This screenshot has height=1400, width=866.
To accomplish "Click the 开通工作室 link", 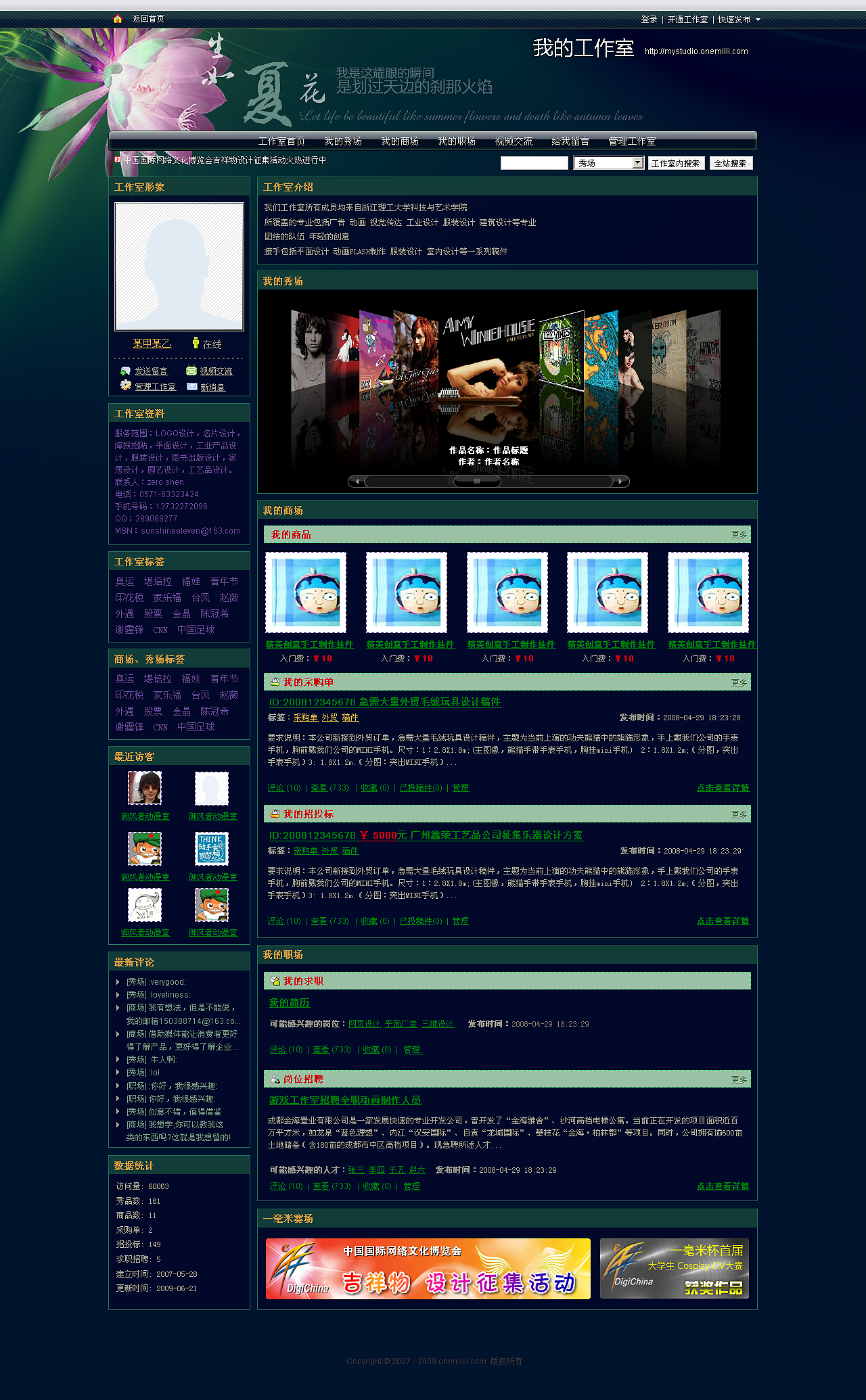I will pyautogui.click(x=687, y=20).
